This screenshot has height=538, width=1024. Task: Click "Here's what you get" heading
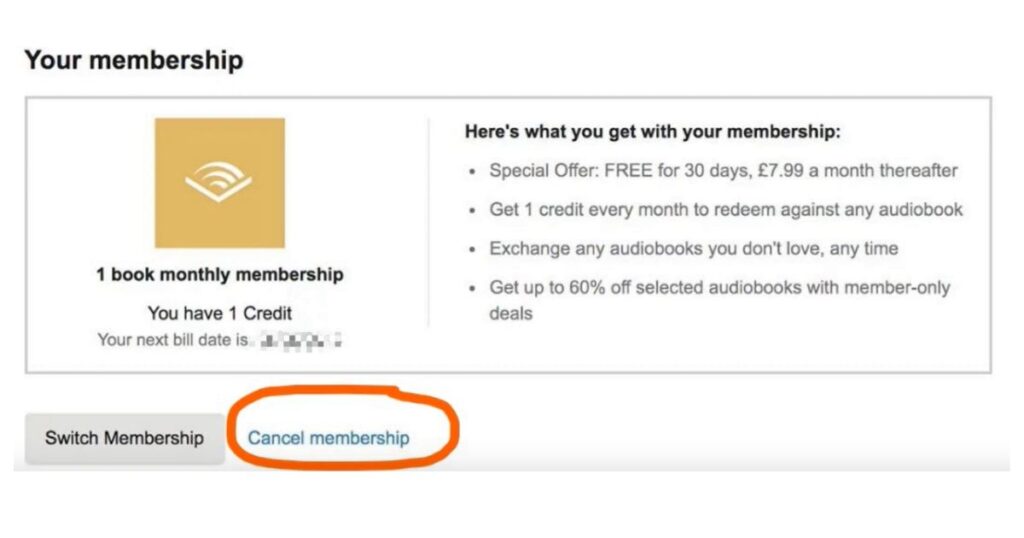[x=653, y=132]
